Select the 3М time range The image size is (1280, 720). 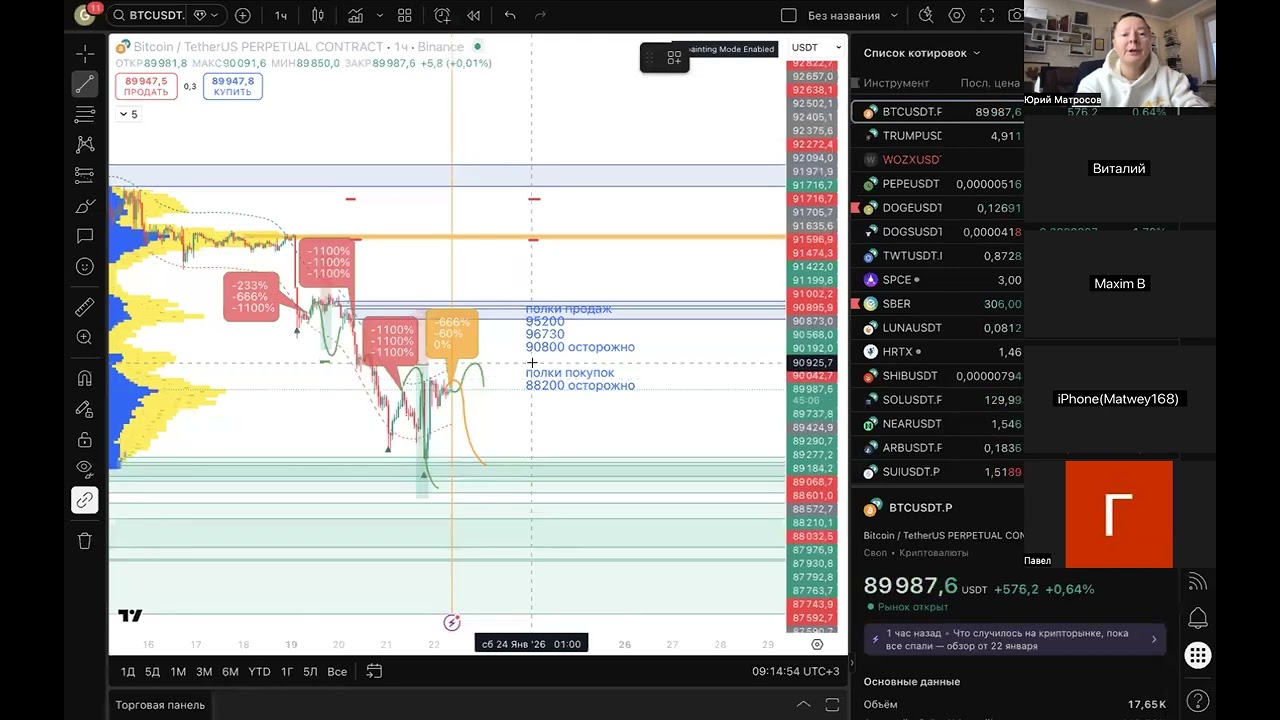pyautogui.click(x=204, y=671)
